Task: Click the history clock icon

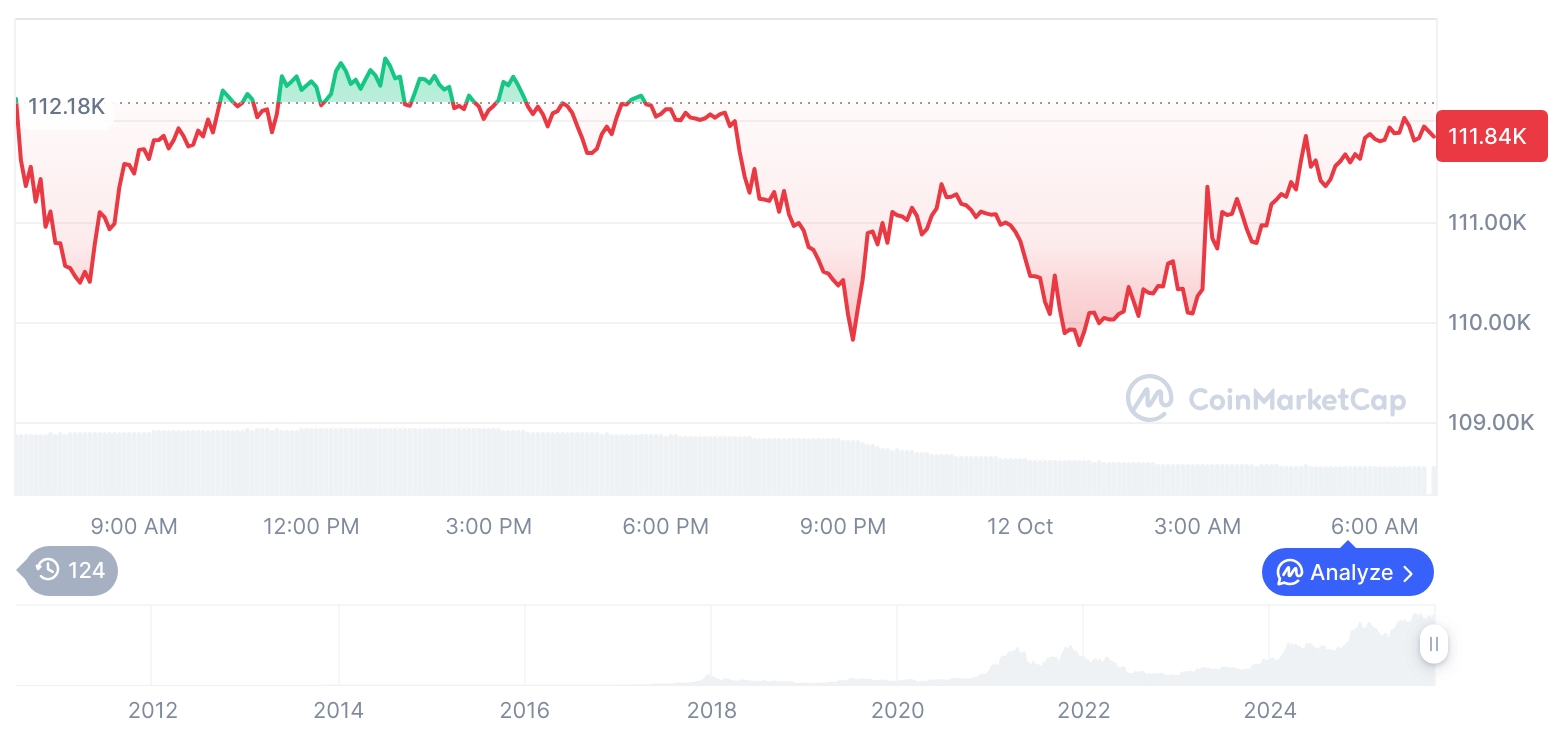Action: [48, 570]
